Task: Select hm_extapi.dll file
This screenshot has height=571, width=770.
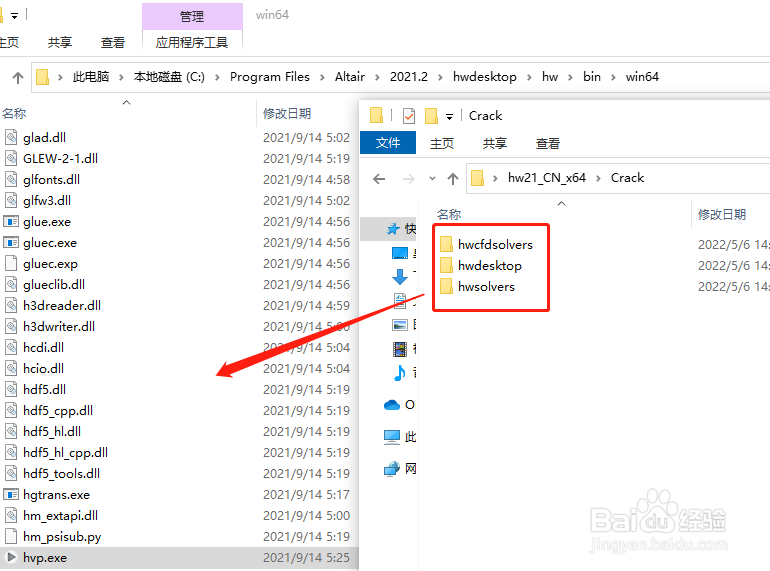Action: pyautogui.click(x=60, y=516)
